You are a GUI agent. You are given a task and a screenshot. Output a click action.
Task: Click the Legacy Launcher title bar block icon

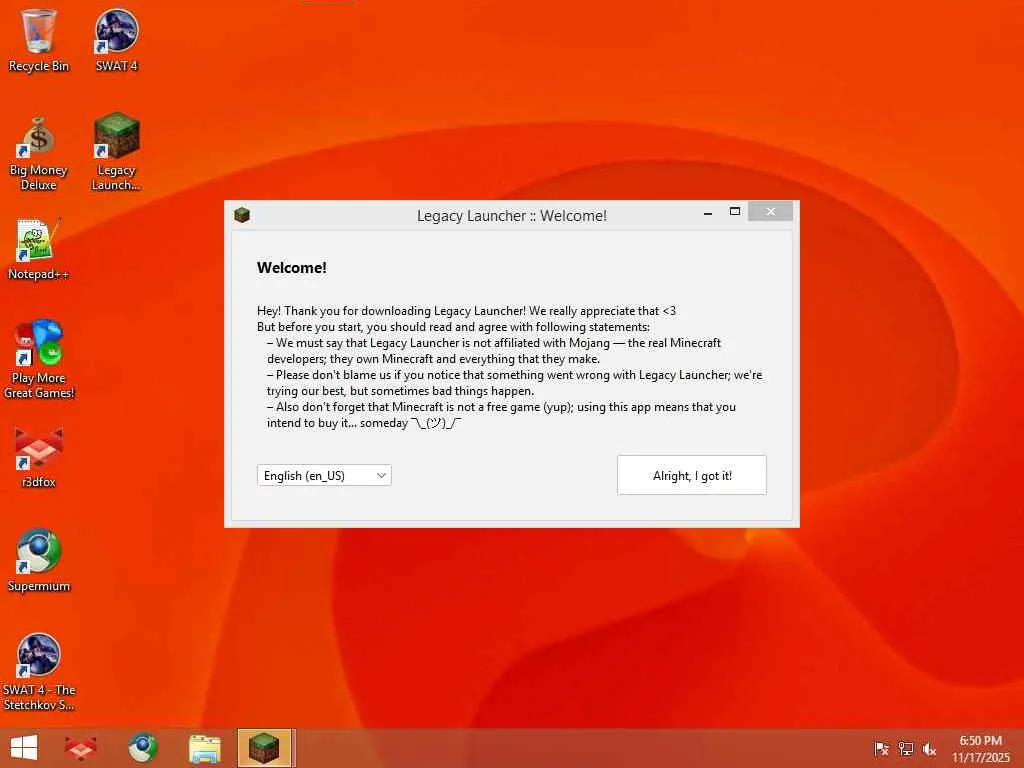coord(242,215)
